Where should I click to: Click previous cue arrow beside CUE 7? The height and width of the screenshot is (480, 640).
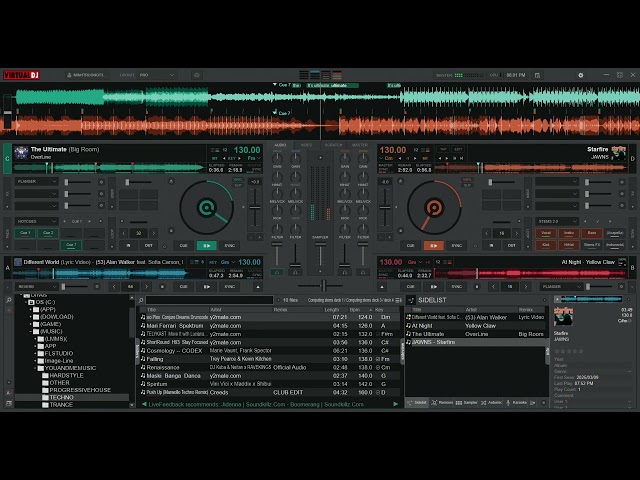[64, 221]
